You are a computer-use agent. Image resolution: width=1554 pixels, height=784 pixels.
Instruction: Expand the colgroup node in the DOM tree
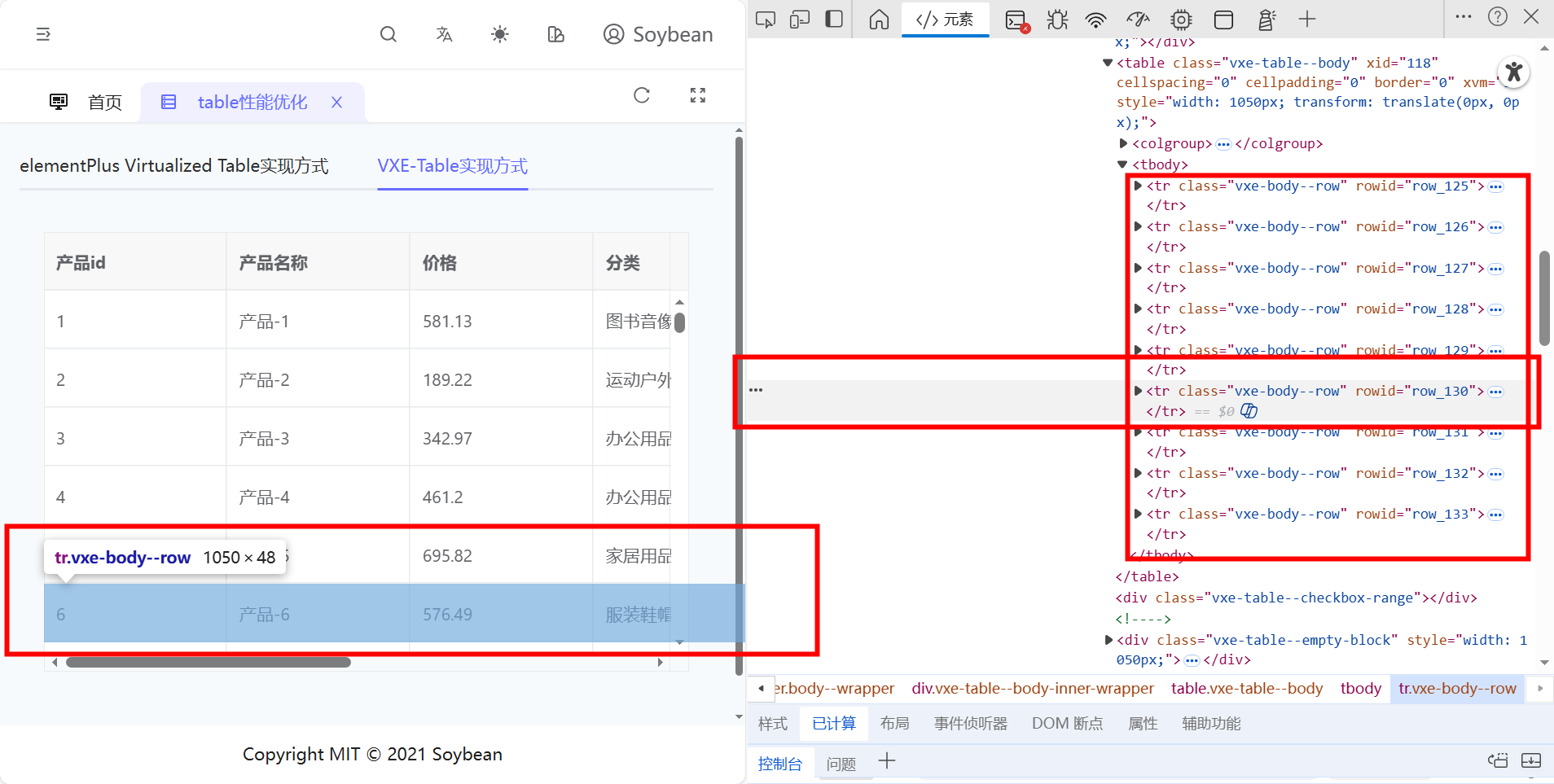click(1122, 144)
